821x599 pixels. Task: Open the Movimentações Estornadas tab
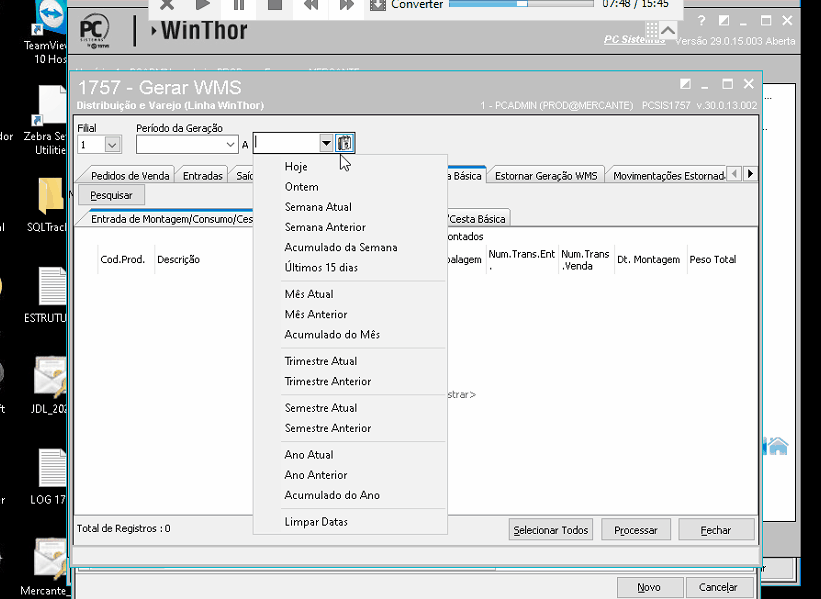669,175
